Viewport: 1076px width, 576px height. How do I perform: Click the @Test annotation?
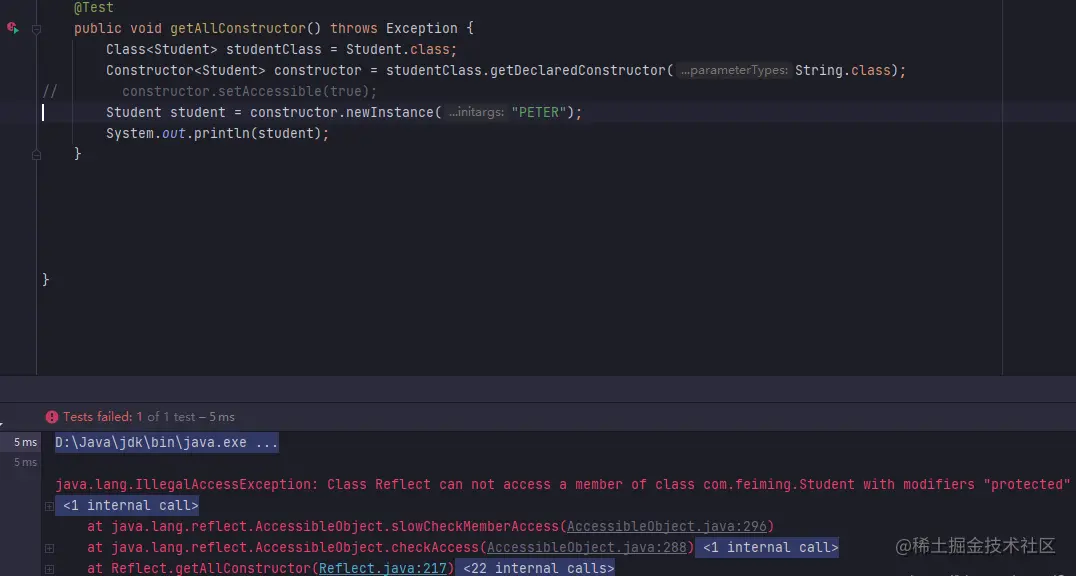(94, 8)
